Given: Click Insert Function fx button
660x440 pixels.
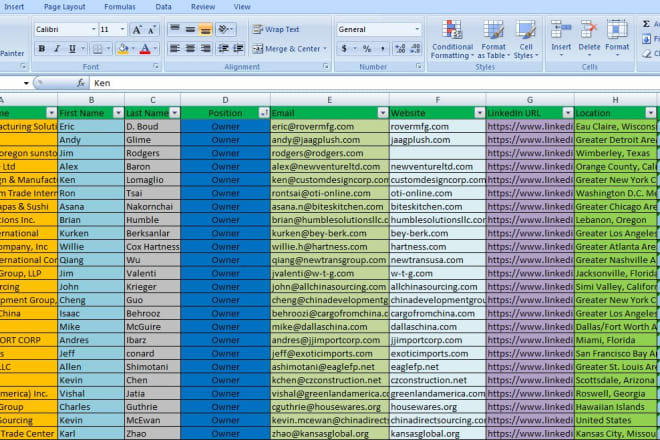Looking at the screenshot, I should [80, 83].
